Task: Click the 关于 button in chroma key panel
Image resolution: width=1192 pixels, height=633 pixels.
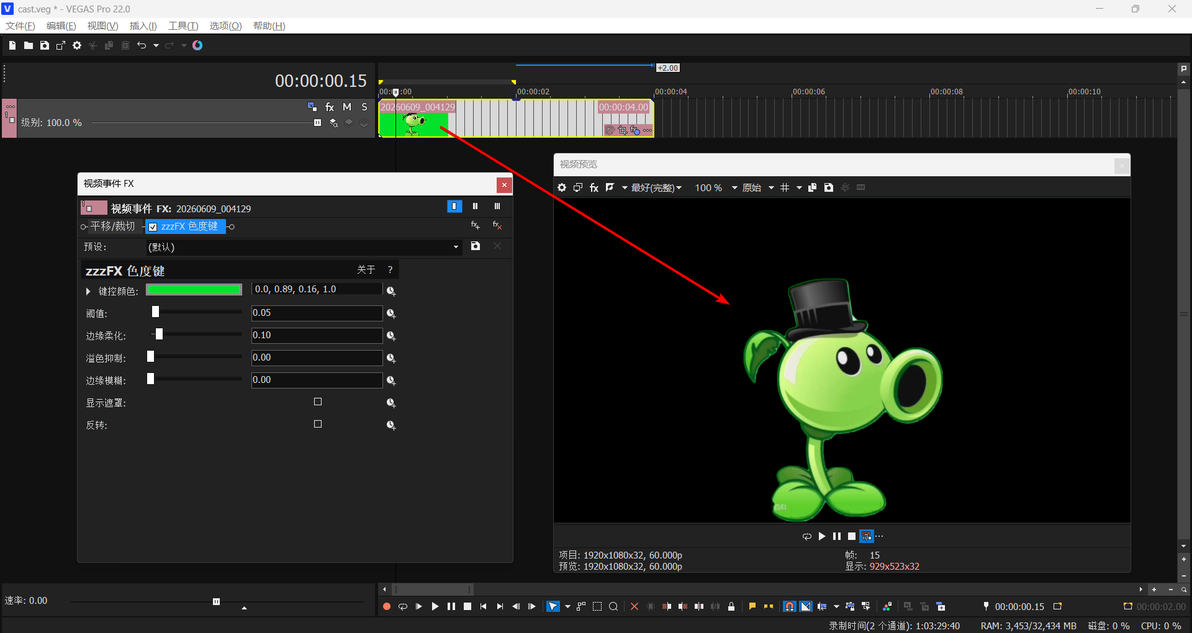Action: pyautogui.click(x=366, y=270)
